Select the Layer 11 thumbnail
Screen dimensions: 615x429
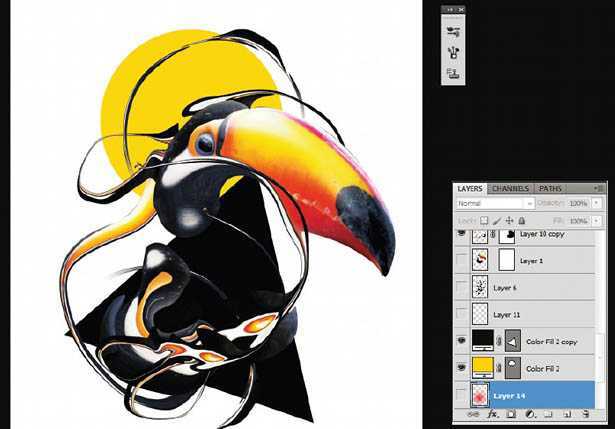click(480, 314)
